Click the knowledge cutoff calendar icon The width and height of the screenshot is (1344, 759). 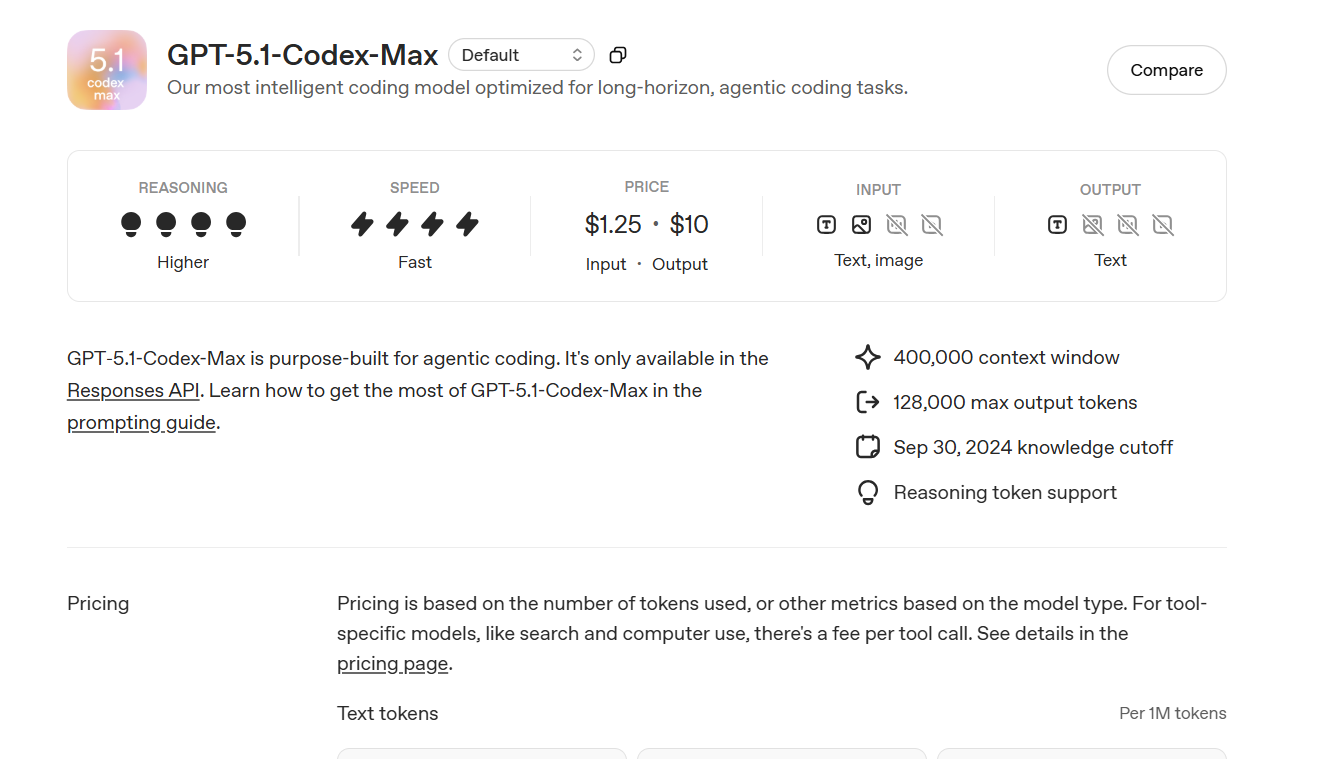(867, 446)
